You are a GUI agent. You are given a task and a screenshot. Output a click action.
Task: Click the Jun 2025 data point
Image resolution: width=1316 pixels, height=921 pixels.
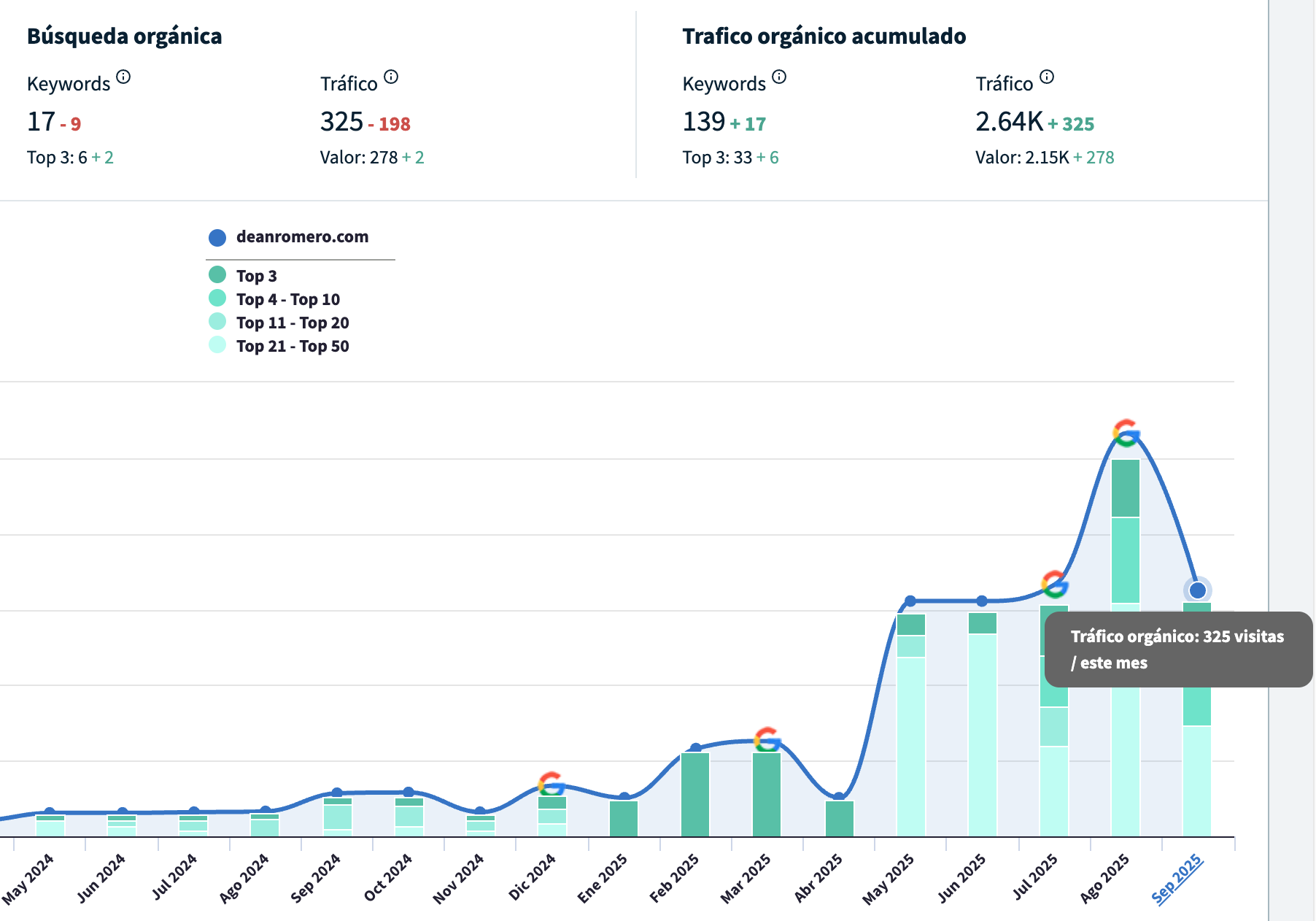coord(982,601)
